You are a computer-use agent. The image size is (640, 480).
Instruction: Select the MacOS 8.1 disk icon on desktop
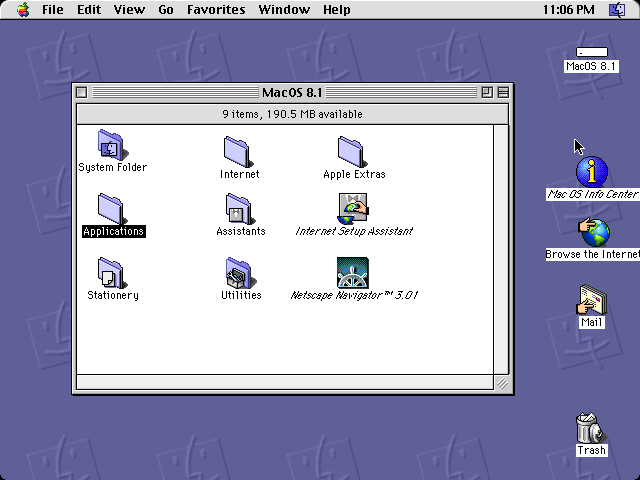point(592,52)
